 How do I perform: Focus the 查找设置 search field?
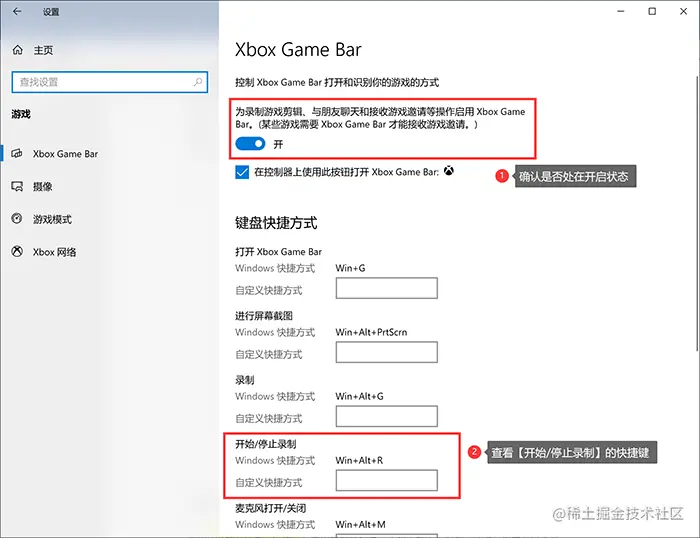(x=110, y=82)
